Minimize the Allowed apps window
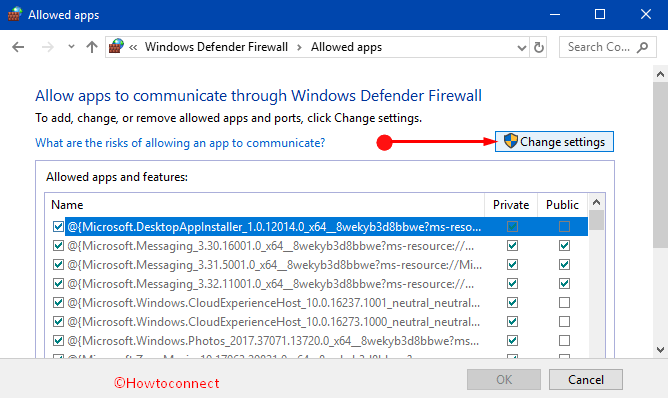 pyautogui.click(x=555, y=14)
